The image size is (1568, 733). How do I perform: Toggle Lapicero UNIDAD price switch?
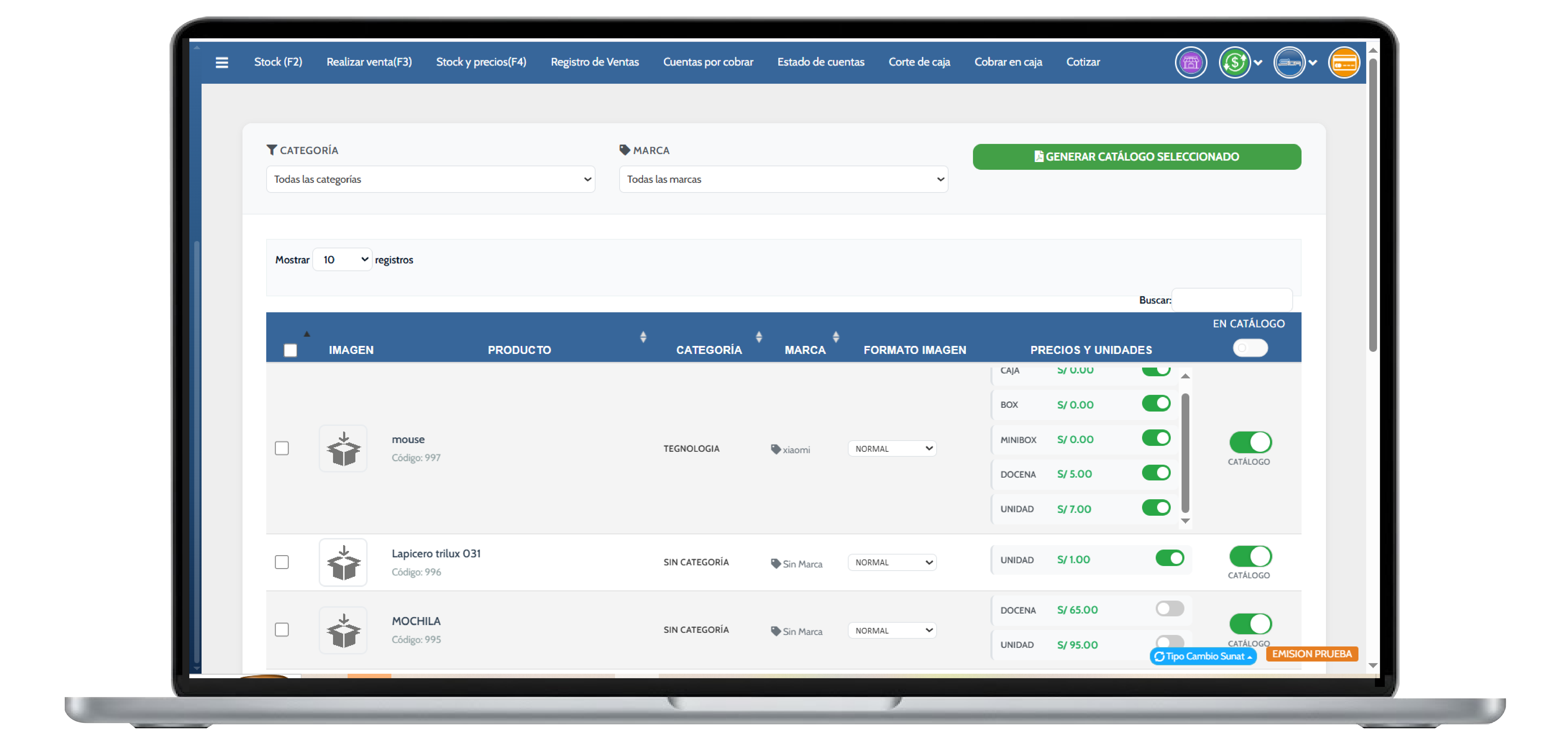click(1169, 558)
